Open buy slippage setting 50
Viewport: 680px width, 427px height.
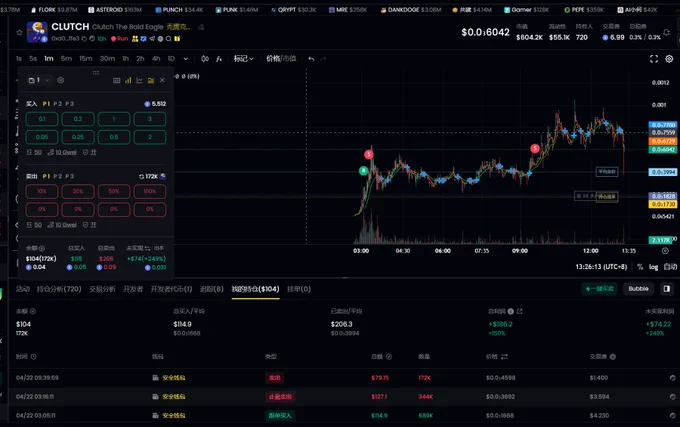point(35,152)
